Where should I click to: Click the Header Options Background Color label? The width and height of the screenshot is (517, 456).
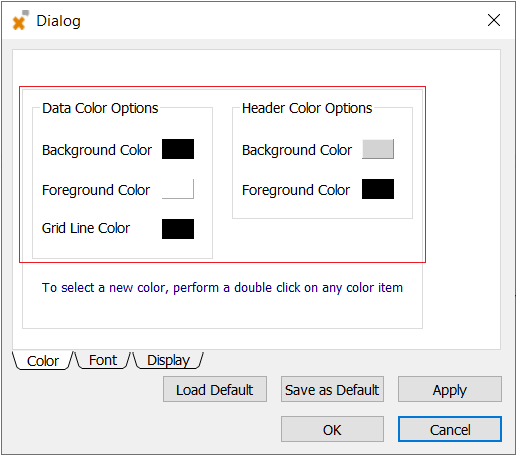(297, 150)
